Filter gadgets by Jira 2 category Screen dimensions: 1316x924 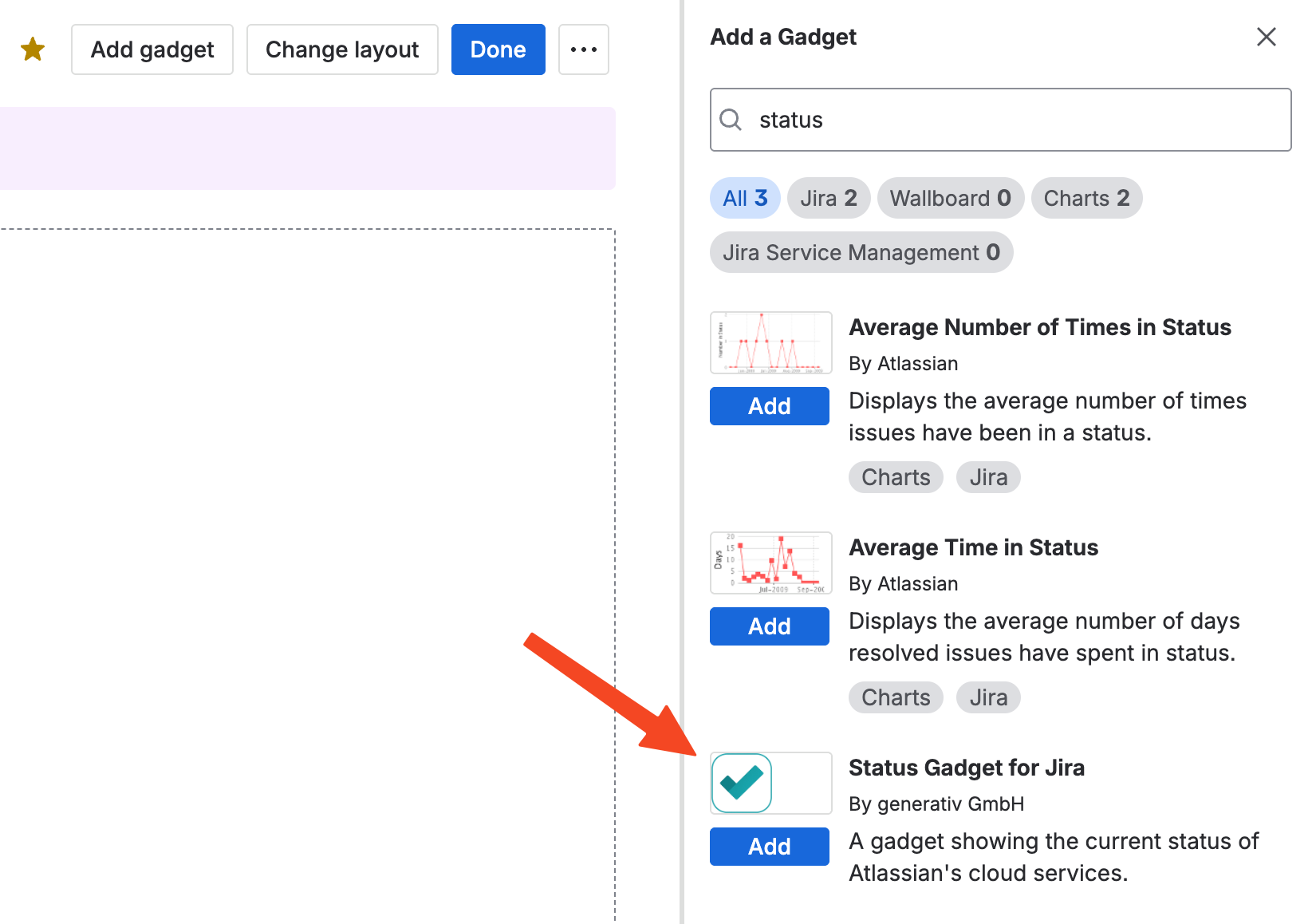828,198
